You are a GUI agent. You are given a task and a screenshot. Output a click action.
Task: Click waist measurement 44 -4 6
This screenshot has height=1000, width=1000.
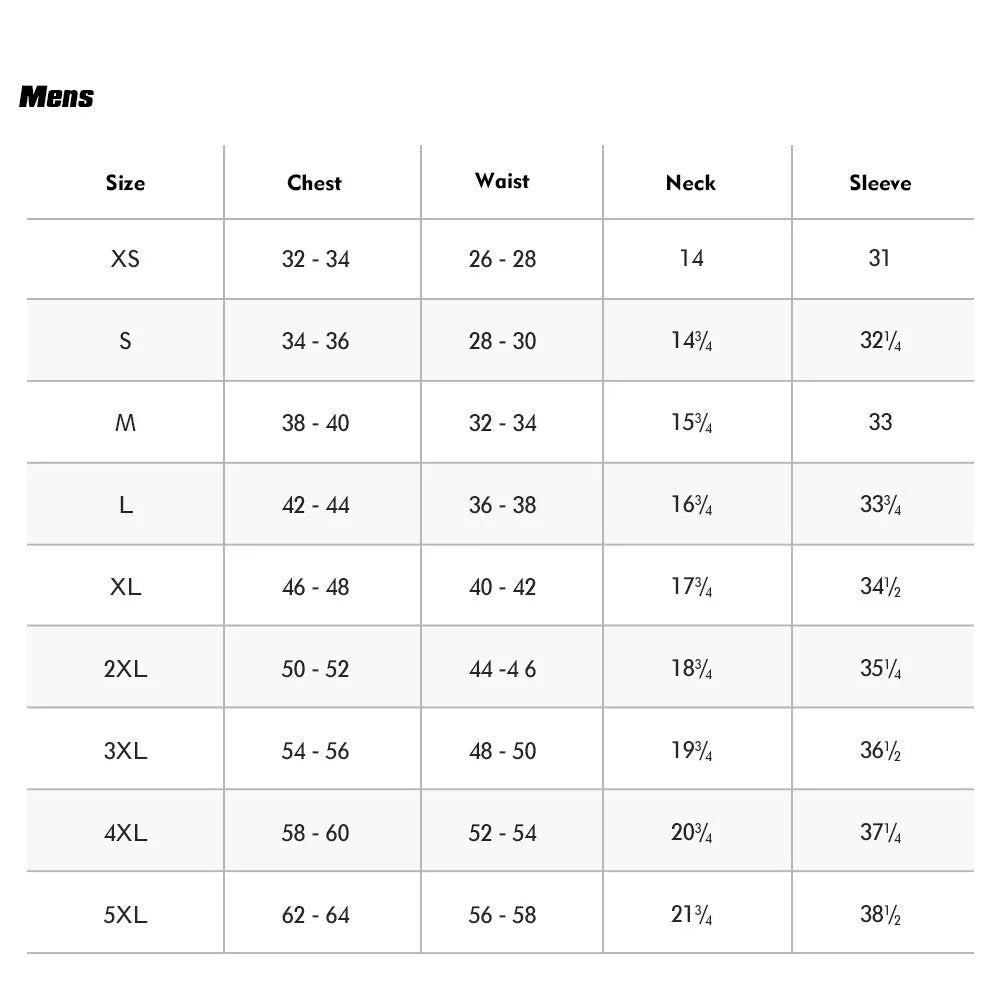pos(503,669)
